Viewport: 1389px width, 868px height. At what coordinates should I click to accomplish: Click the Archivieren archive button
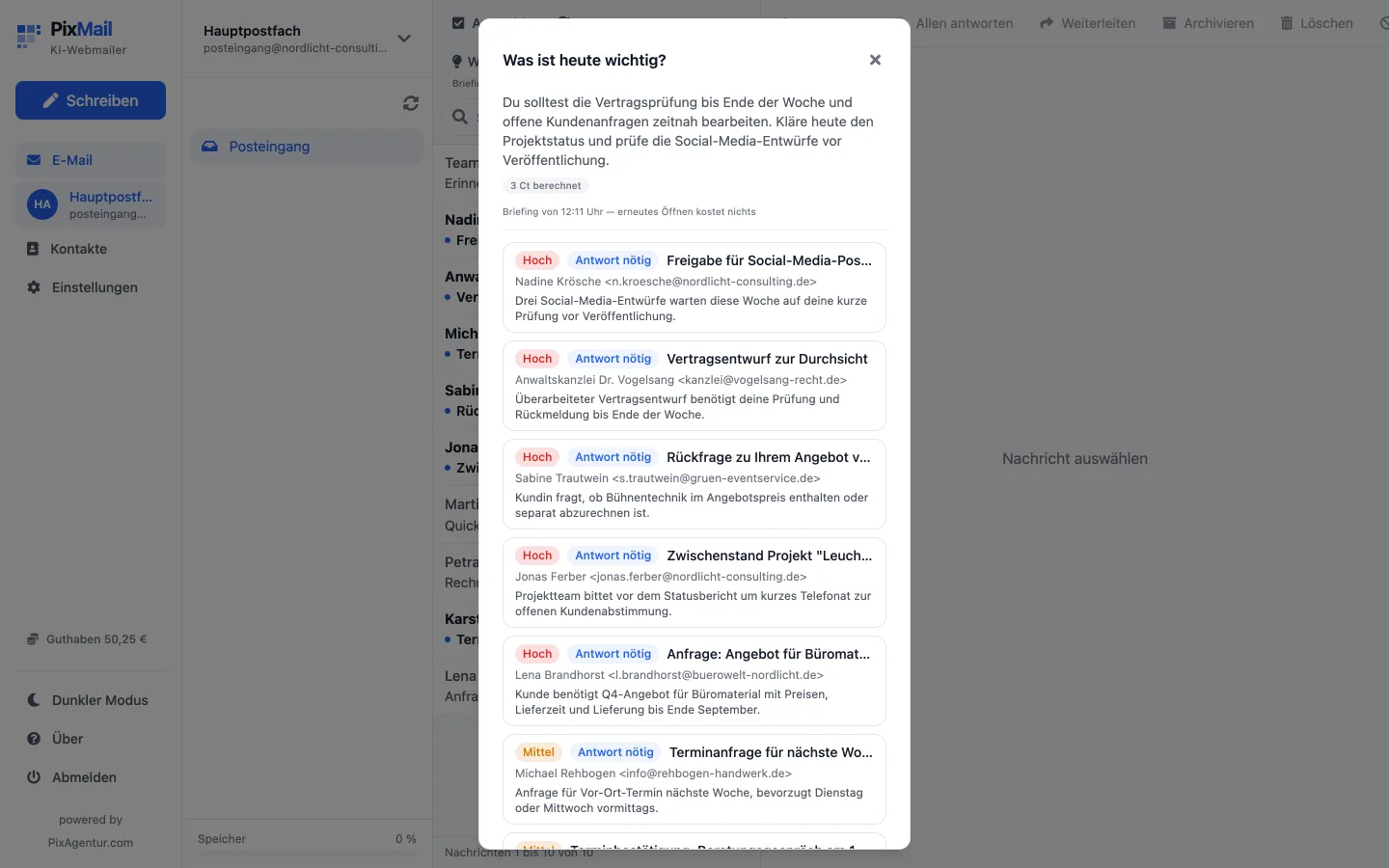tap(1208, 23)
